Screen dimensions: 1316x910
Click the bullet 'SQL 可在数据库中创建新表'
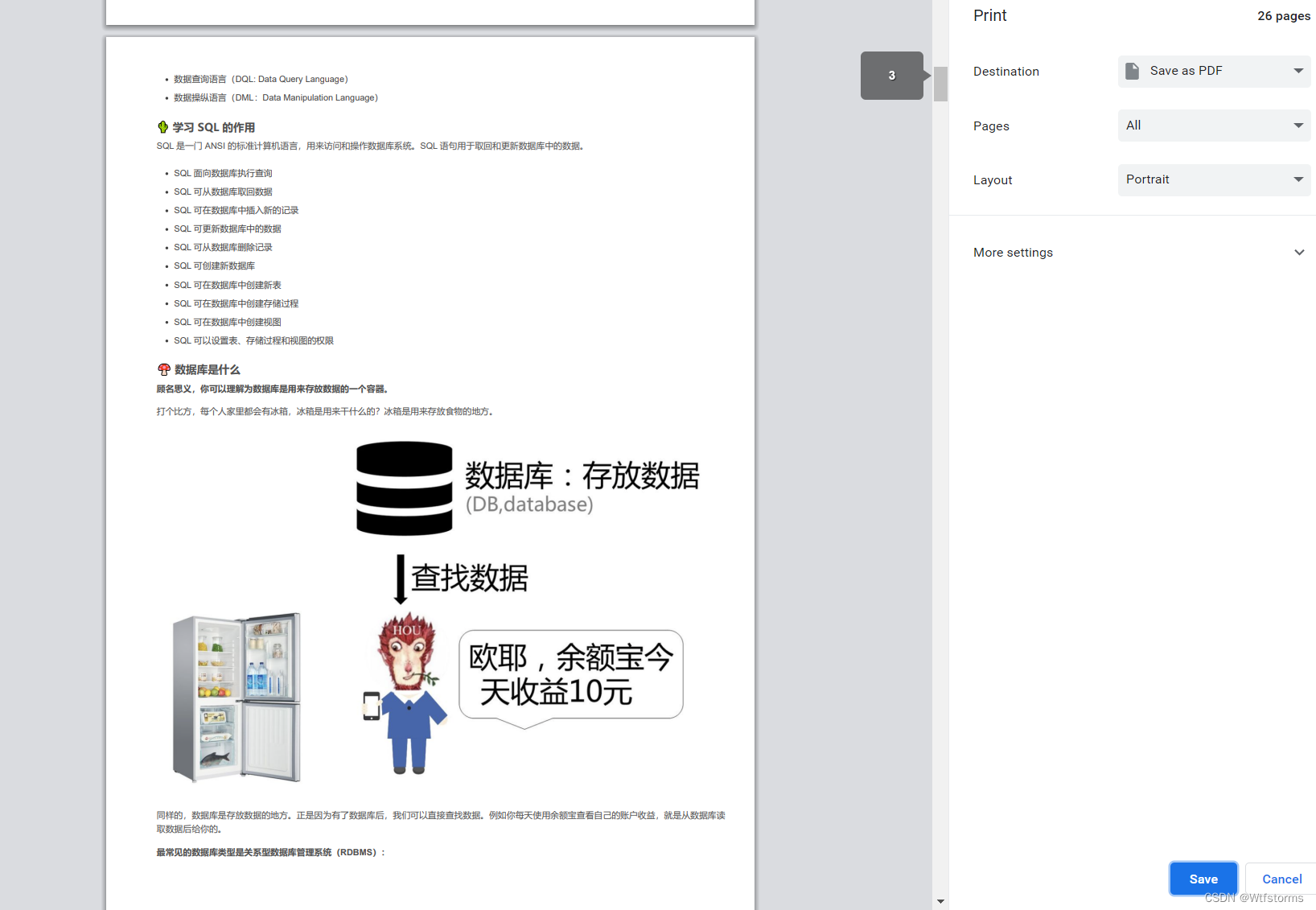[228, 285]
